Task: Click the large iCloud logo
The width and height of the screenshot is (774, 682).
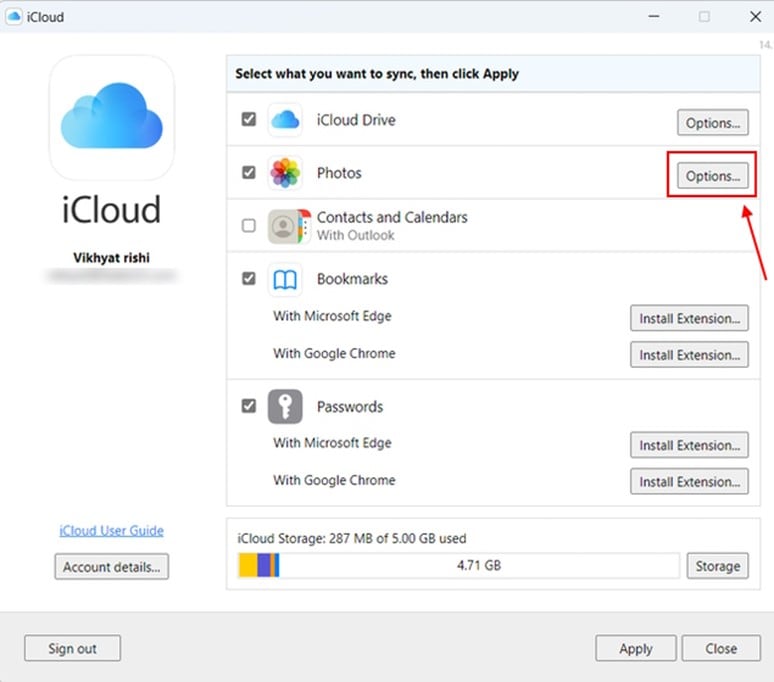Action: click(111, 116)
